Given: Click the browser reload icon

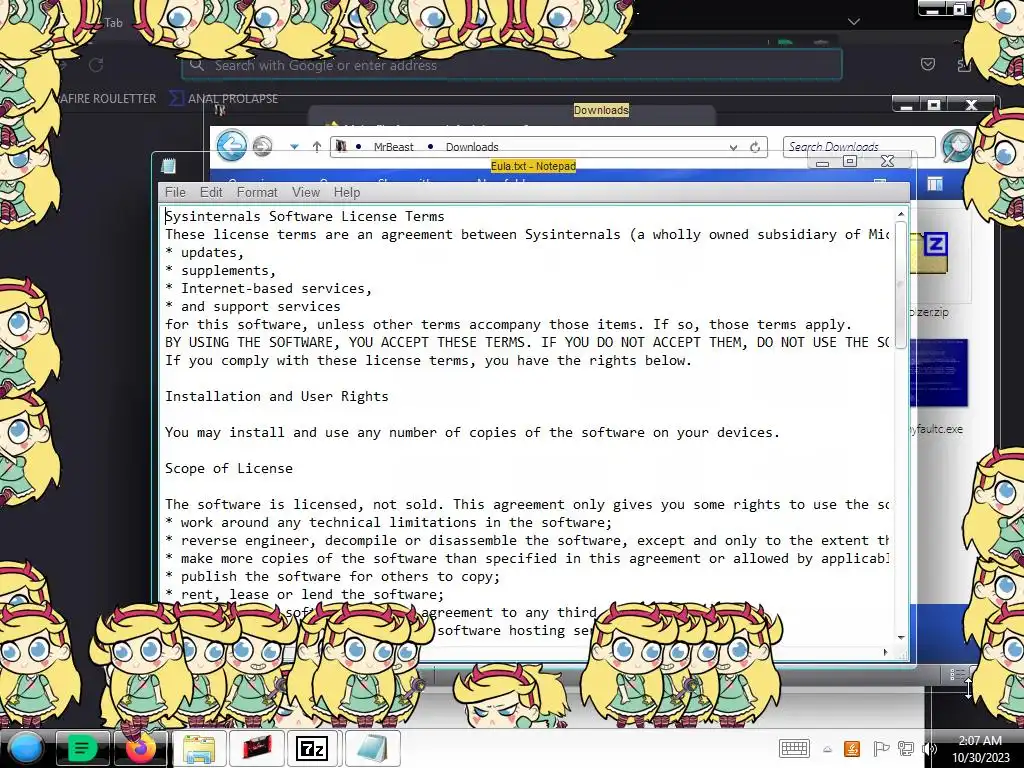Looking at the screenshot, I should [96, 65].
